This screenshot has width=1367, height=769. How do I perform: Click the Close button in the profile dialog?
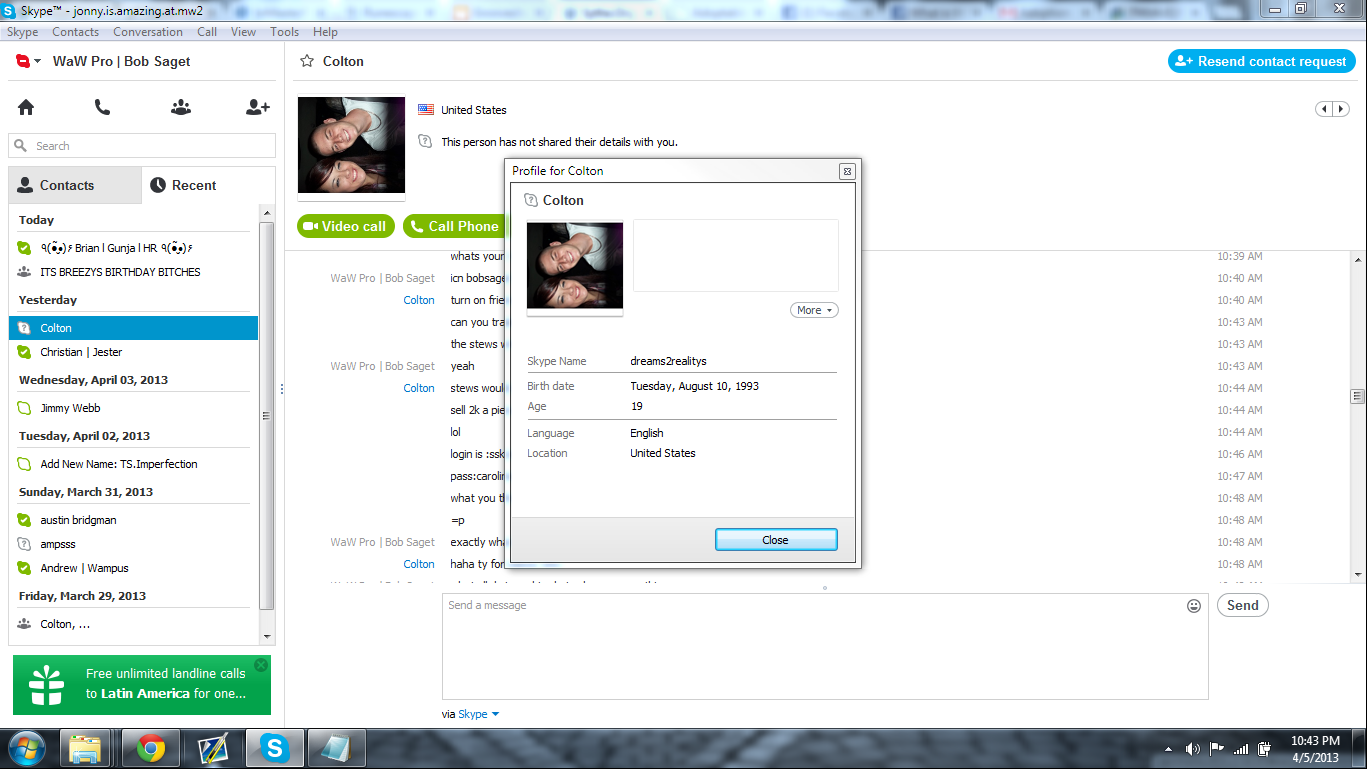(x=776, y=540)
